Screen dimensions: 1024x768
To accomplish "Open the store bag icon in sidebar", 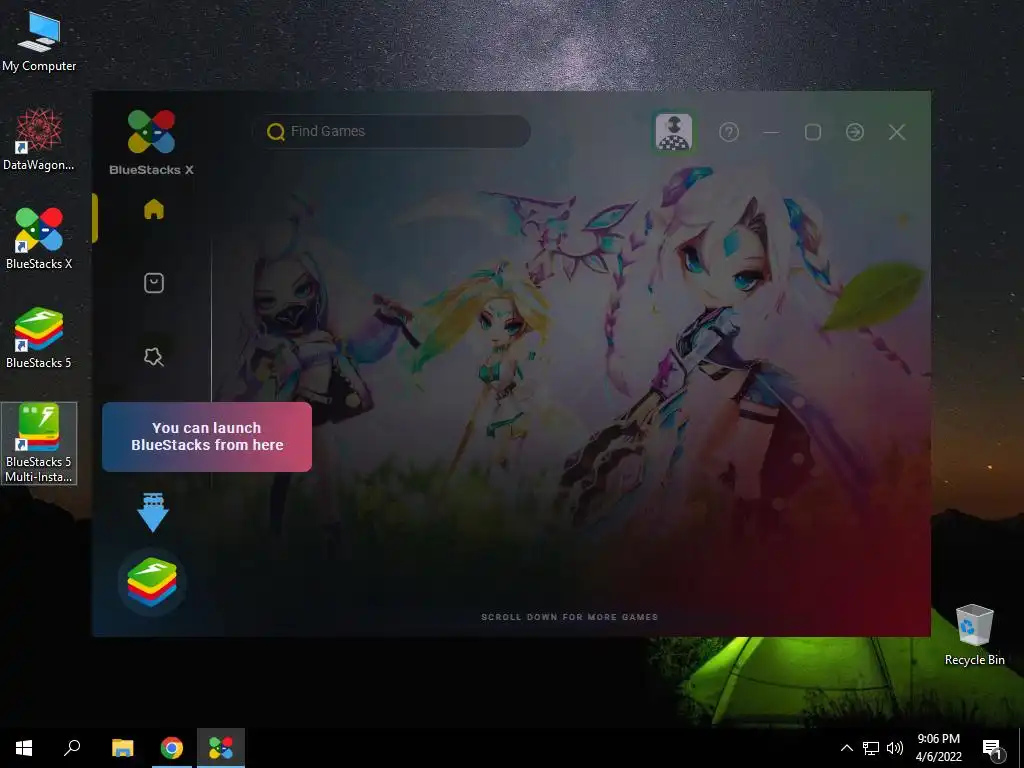I will (x=153, y=283).
